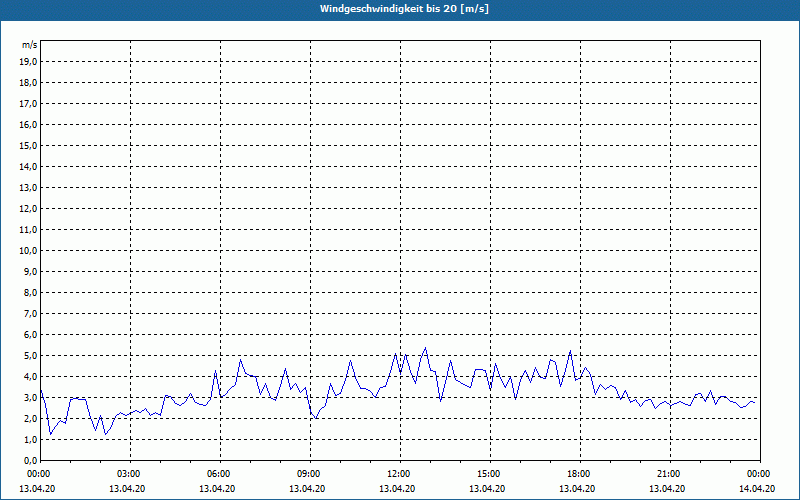Viewport: 800px width, 500px height.
Task: Click the wind speed peak just before 18:00
Action: point(570,351)
